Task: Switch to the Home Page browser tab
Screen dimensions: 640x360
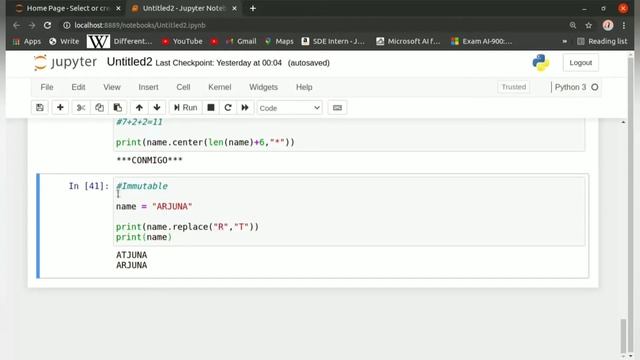Action: click(67, 8)
